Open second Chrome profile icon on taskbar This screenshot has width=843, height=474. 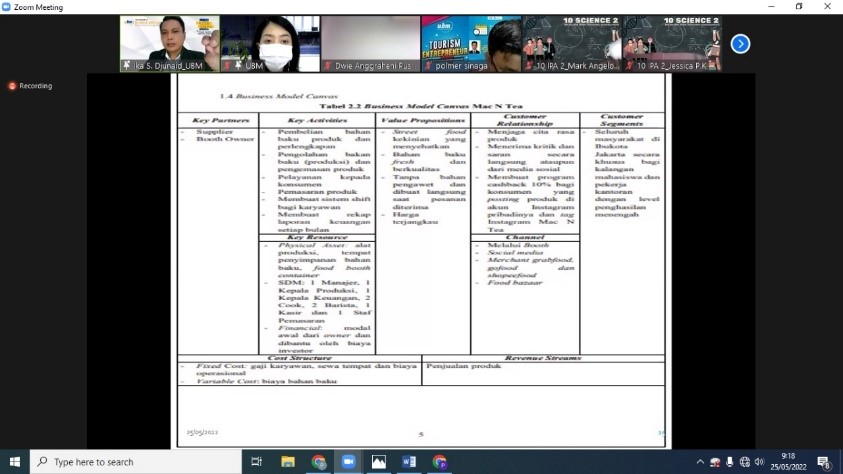coord(439,462)
